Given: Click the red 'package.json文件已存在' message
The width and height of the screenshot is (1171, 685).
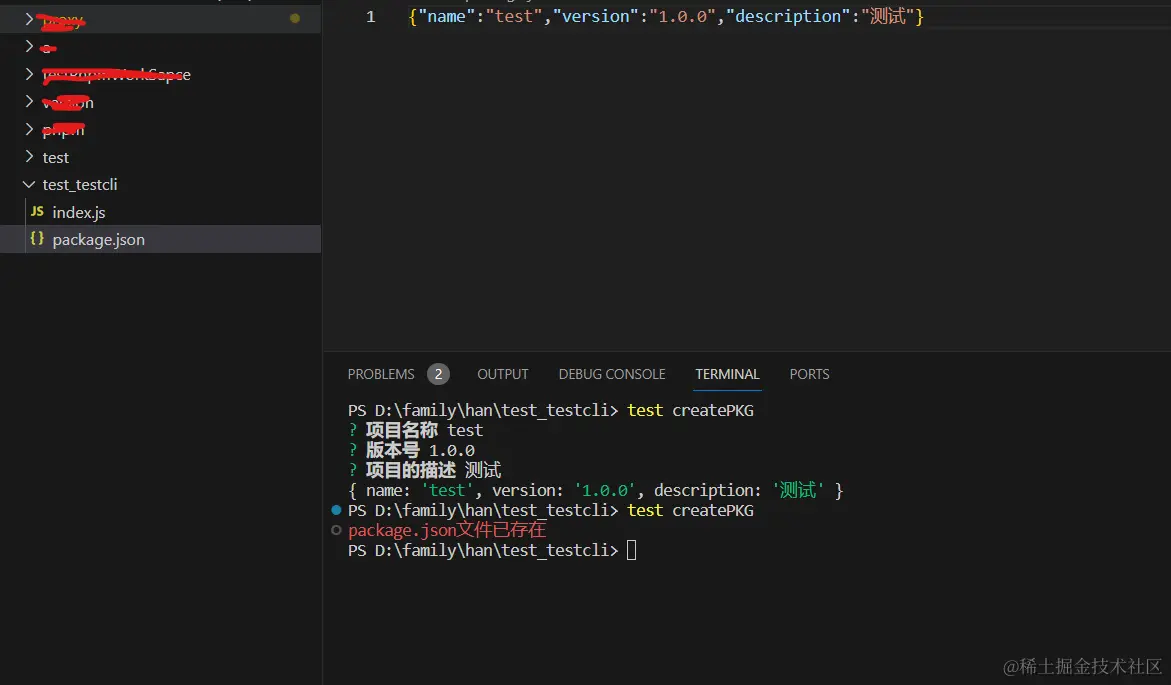Looking at the screenshot, I should 447,530.
